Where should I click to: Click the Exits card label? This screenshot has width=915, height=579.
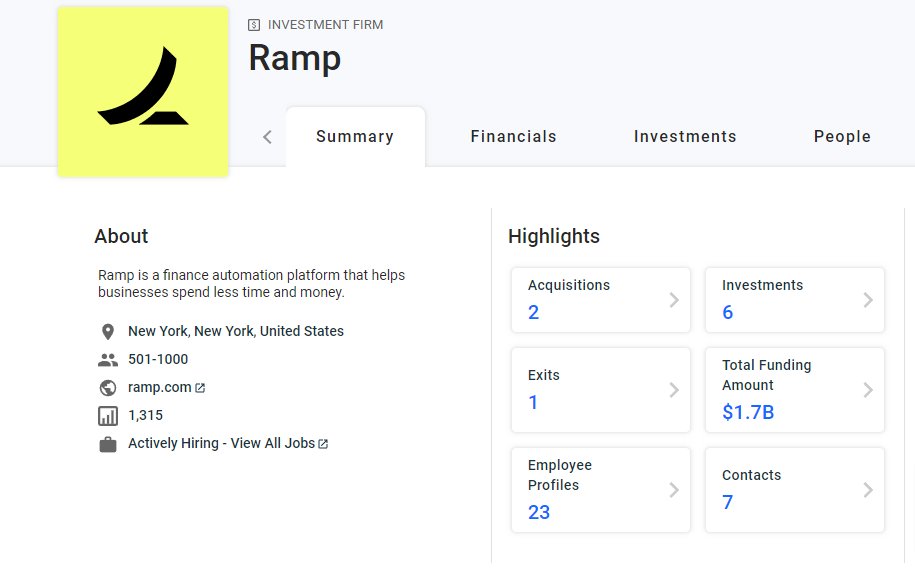point(543,375)
